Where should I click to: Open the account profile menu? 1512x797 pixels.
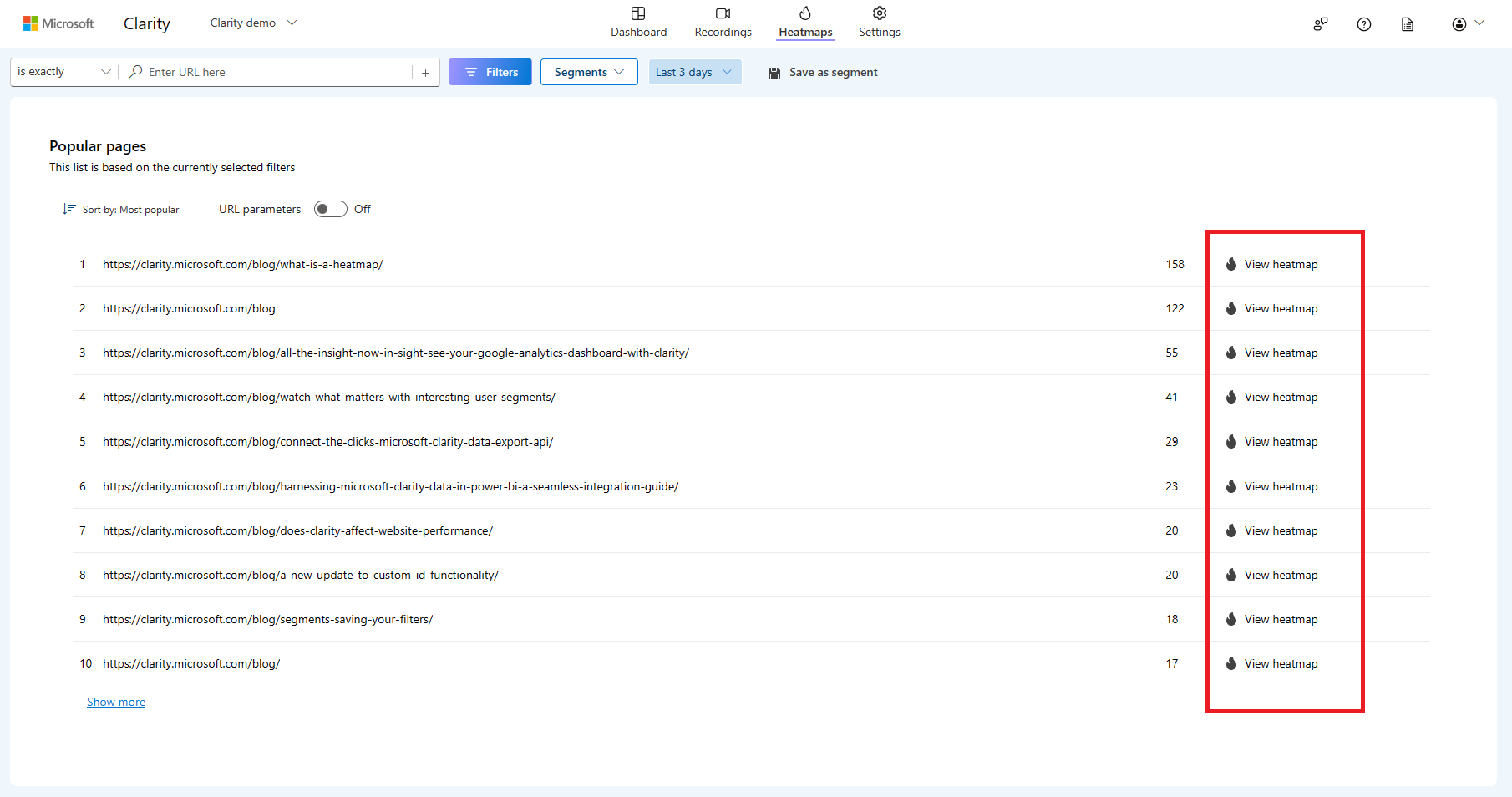(x=1468, y=24)
